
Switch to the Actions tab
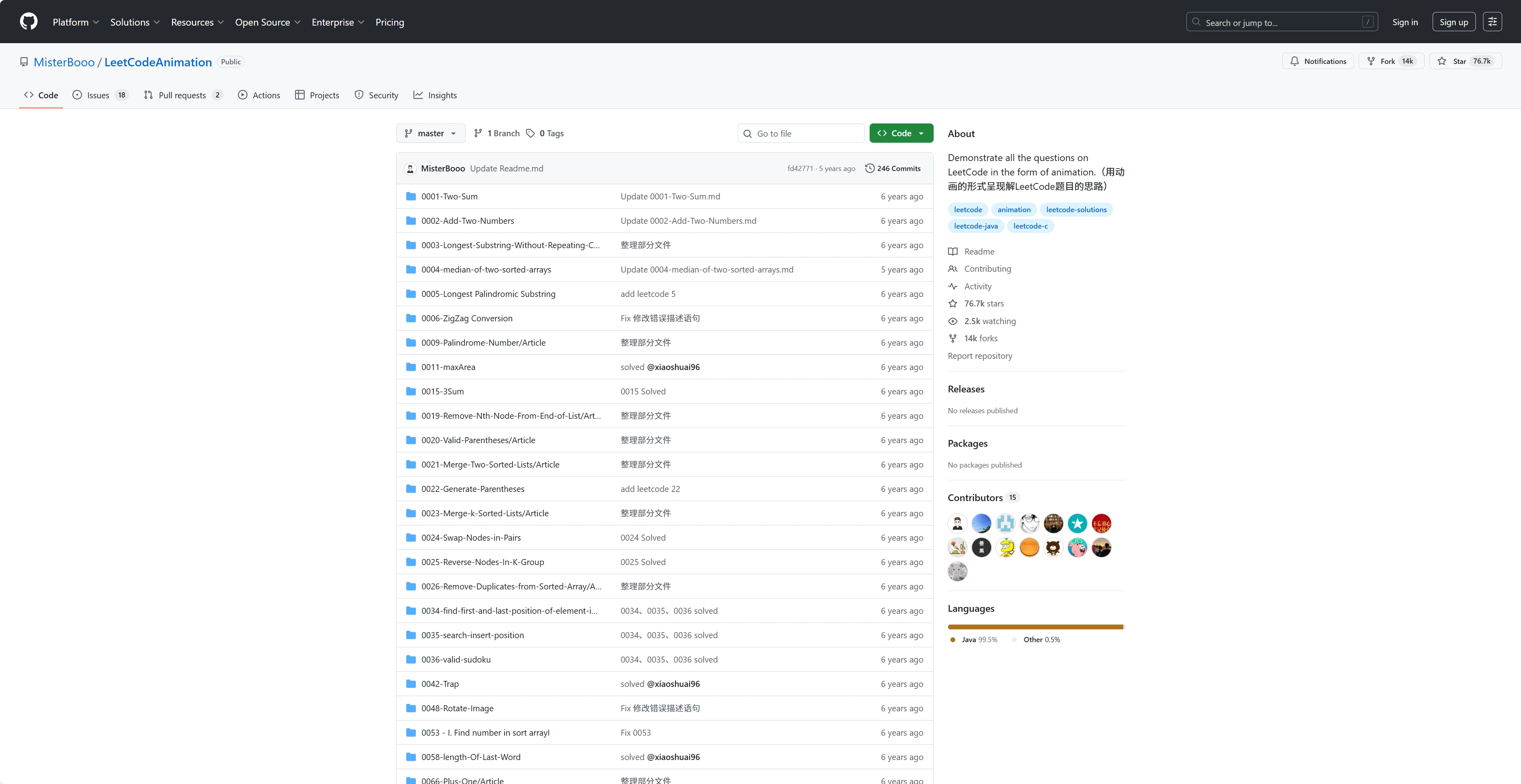click(259, 95)
